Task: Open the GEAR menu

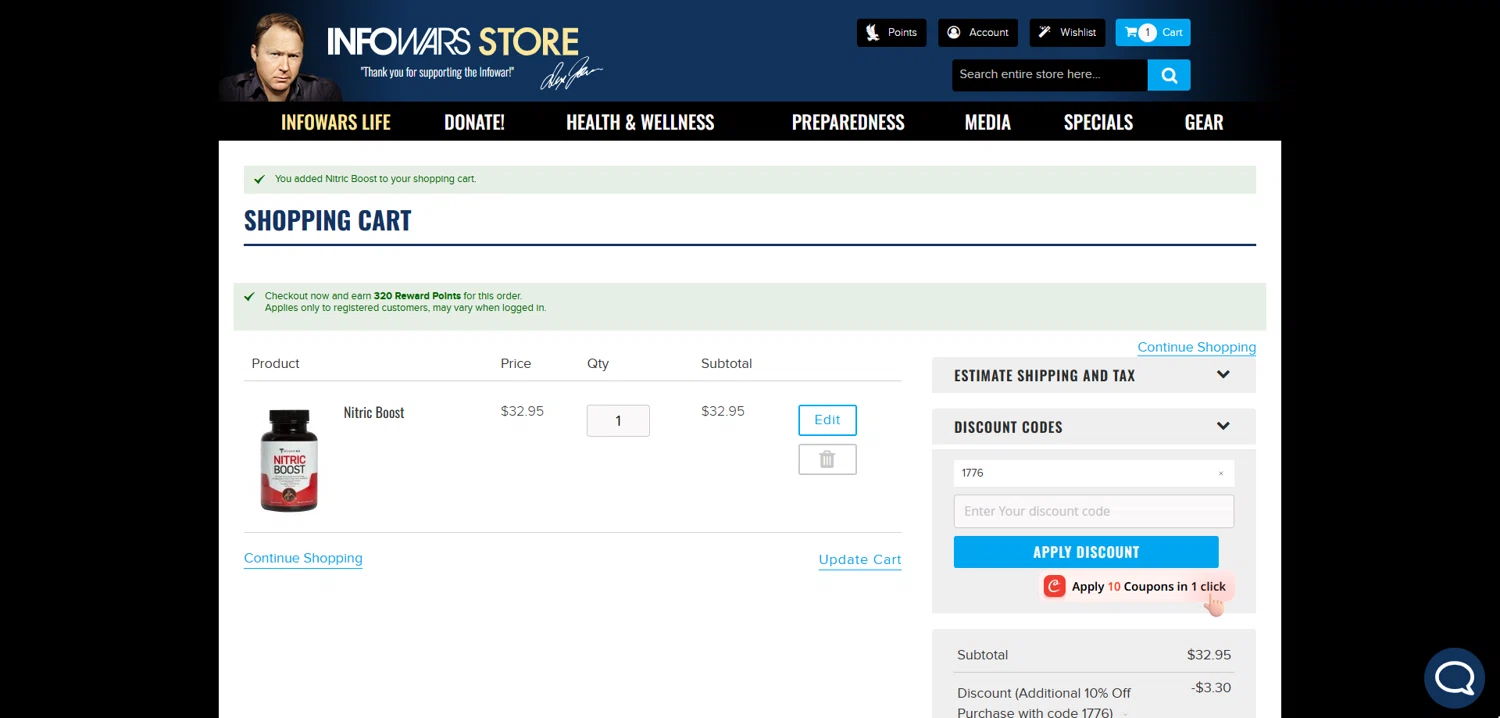Action: [x=1204, y=122]
